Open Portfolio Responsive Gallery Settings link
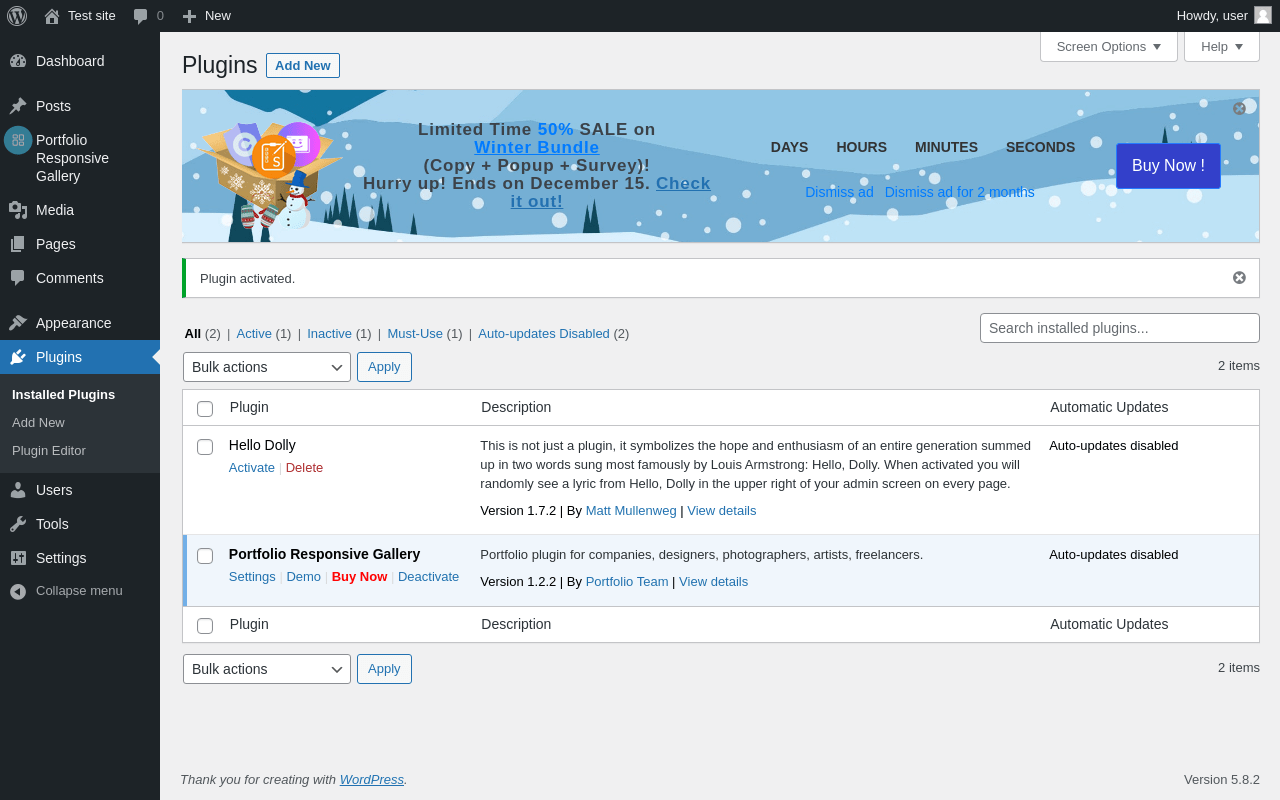The width and height of the screenshot is (1280, 800). point(252,576)
